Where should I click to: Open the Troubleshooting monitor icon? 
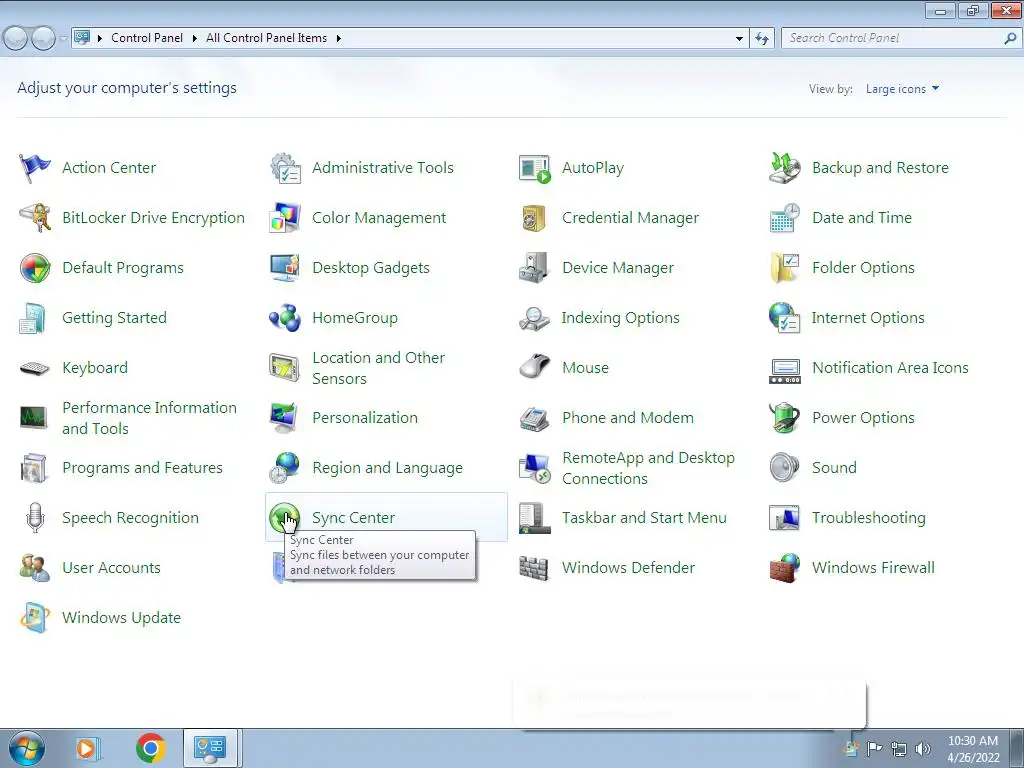coord(785,518)
